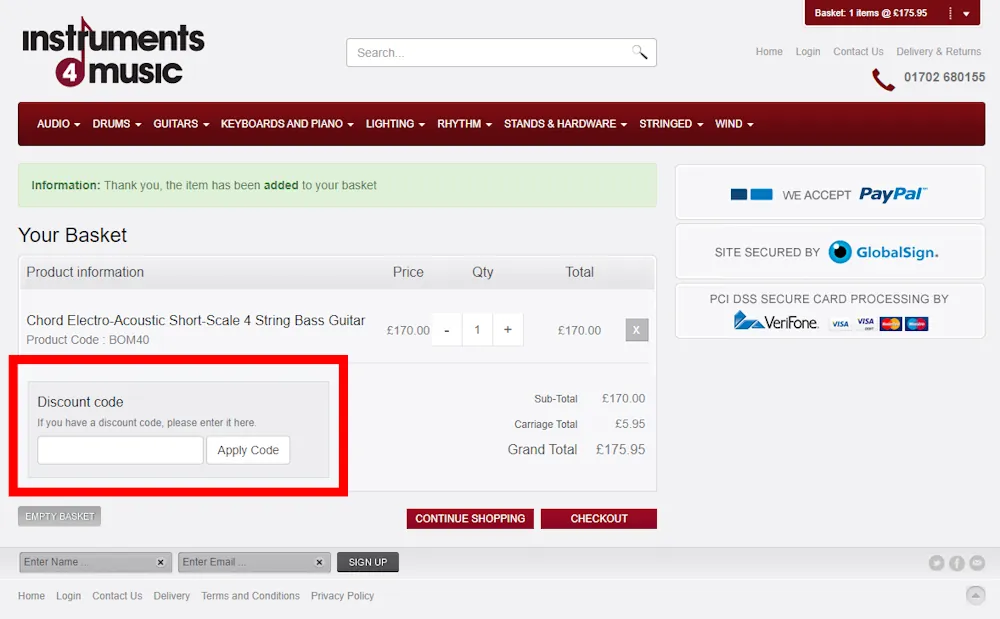
Task: Open the Login link in the header
Action: (x=808, y=52)
